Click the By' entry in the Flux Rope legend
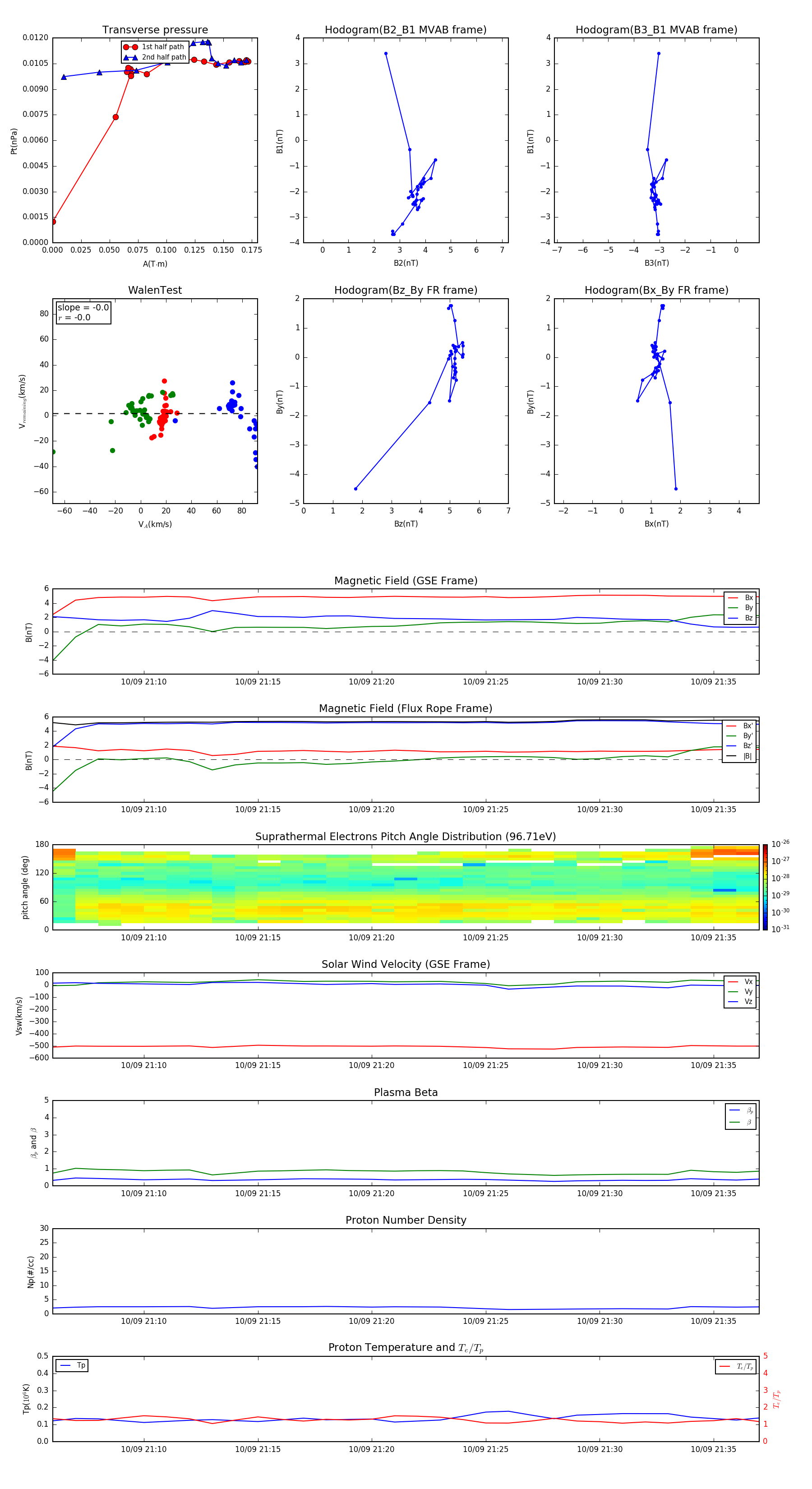The height and width of the screenshot is (1489, 812). [x=740, y=736]
